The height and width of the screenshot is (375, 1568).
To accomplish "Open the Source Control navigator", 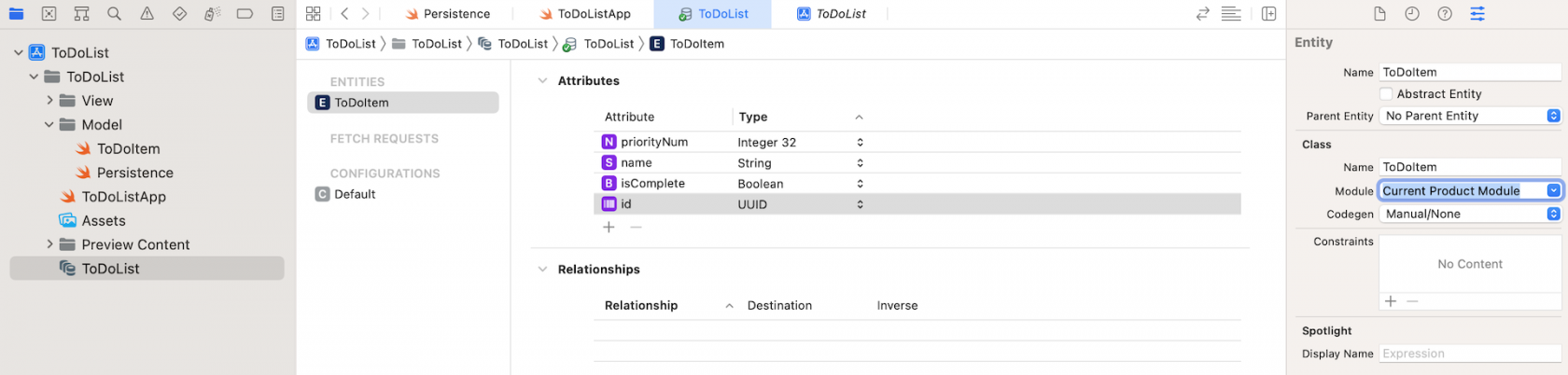I will click(x=49, y=14).
